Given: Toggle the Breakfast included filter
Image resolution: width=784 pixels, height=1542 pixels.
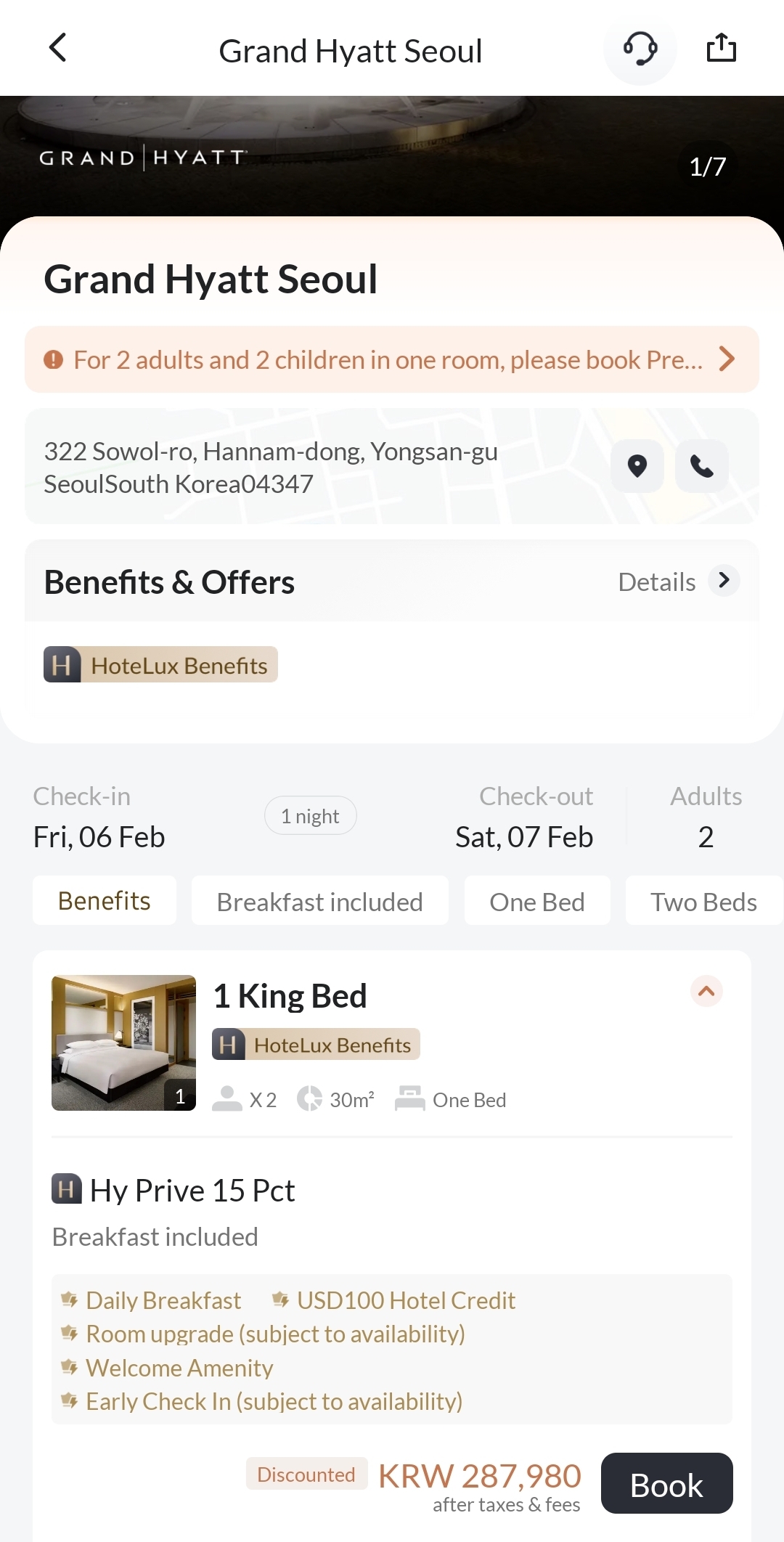Looking at the screenshot, I should 319,901.
